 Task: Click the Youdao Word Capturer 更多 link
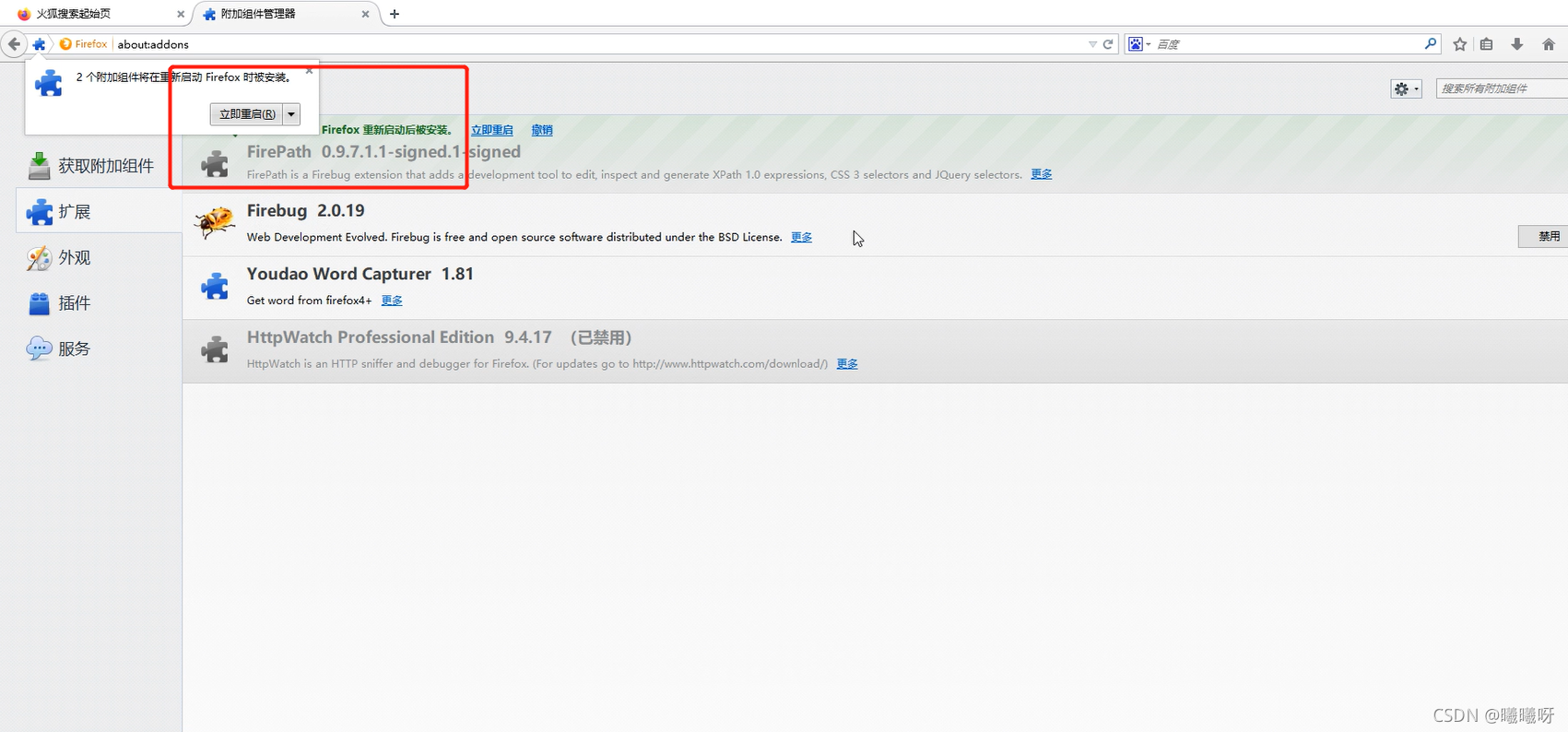pyautogui.click(x=392, y=300)
